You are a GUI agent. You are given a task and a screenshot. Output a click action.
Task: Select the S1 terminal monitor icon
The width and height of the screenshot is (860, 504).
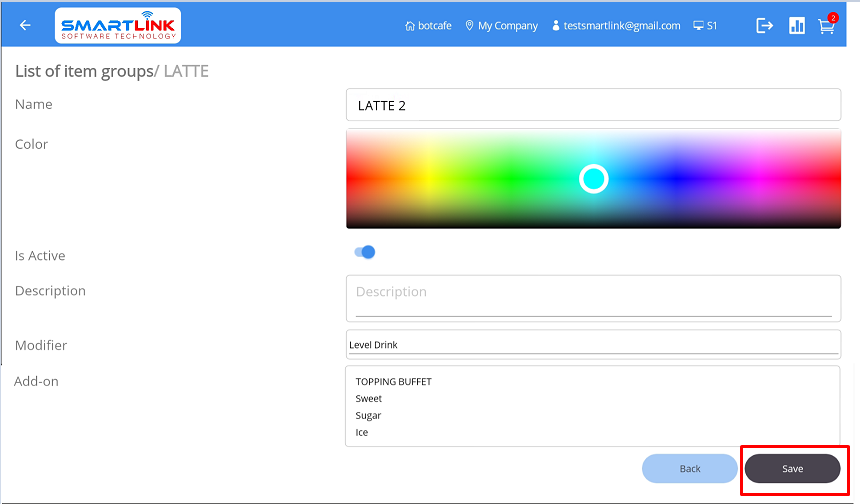click(x=698, y=26)
